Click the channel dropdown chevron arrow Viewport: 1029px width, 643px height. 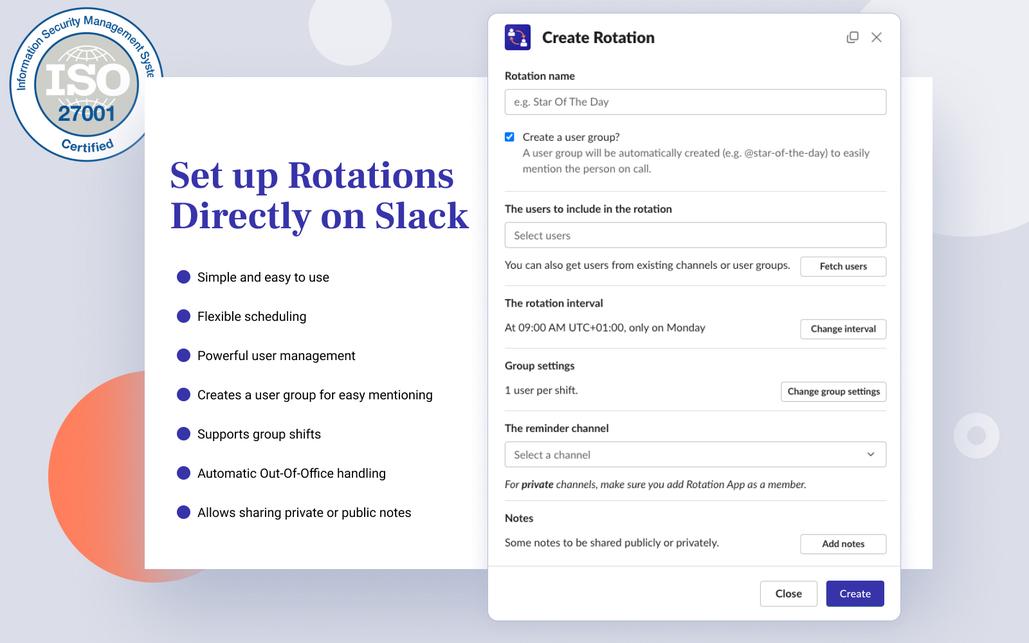click(x=873, y=453)
